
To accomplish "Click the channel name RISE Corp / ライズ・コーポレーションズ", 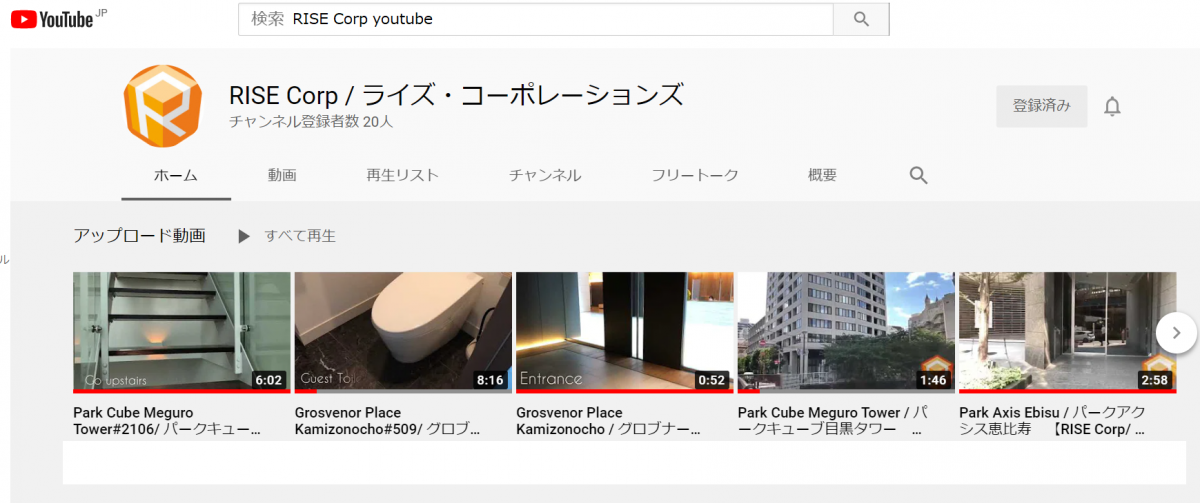I will 456,95.
